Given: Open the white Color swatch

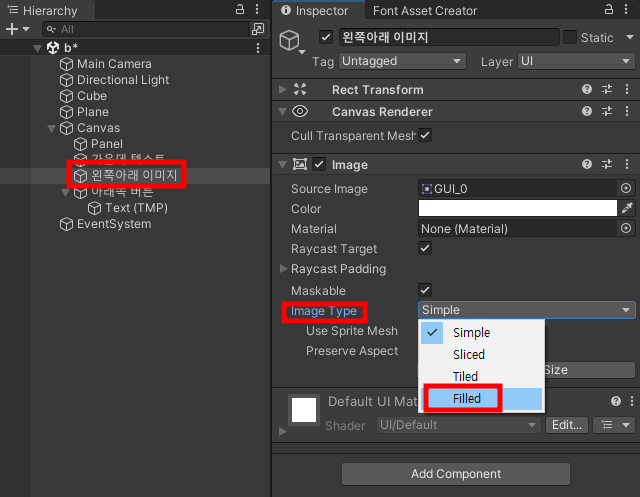Looking at the screenshot, I should pyautogui.click(x=518, y=208).
